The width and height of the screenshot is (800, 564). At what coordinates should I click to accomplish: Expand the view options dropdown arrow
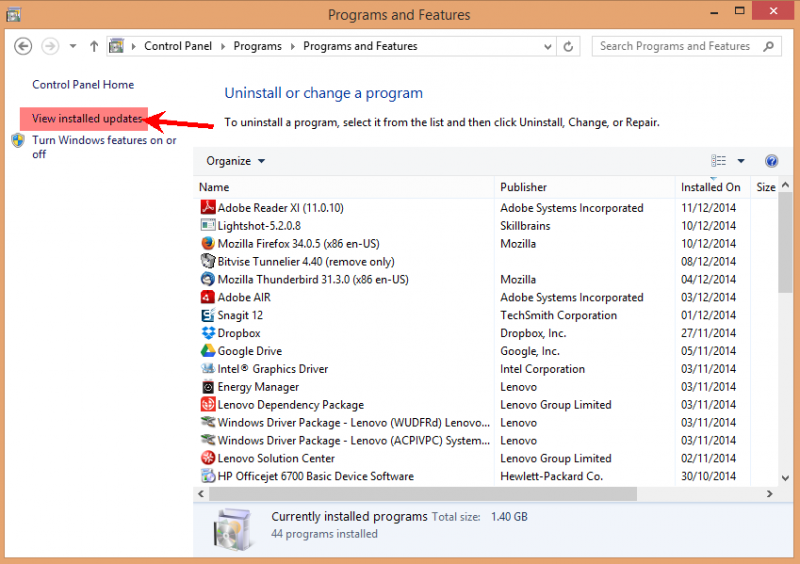[x=741, y=161]
